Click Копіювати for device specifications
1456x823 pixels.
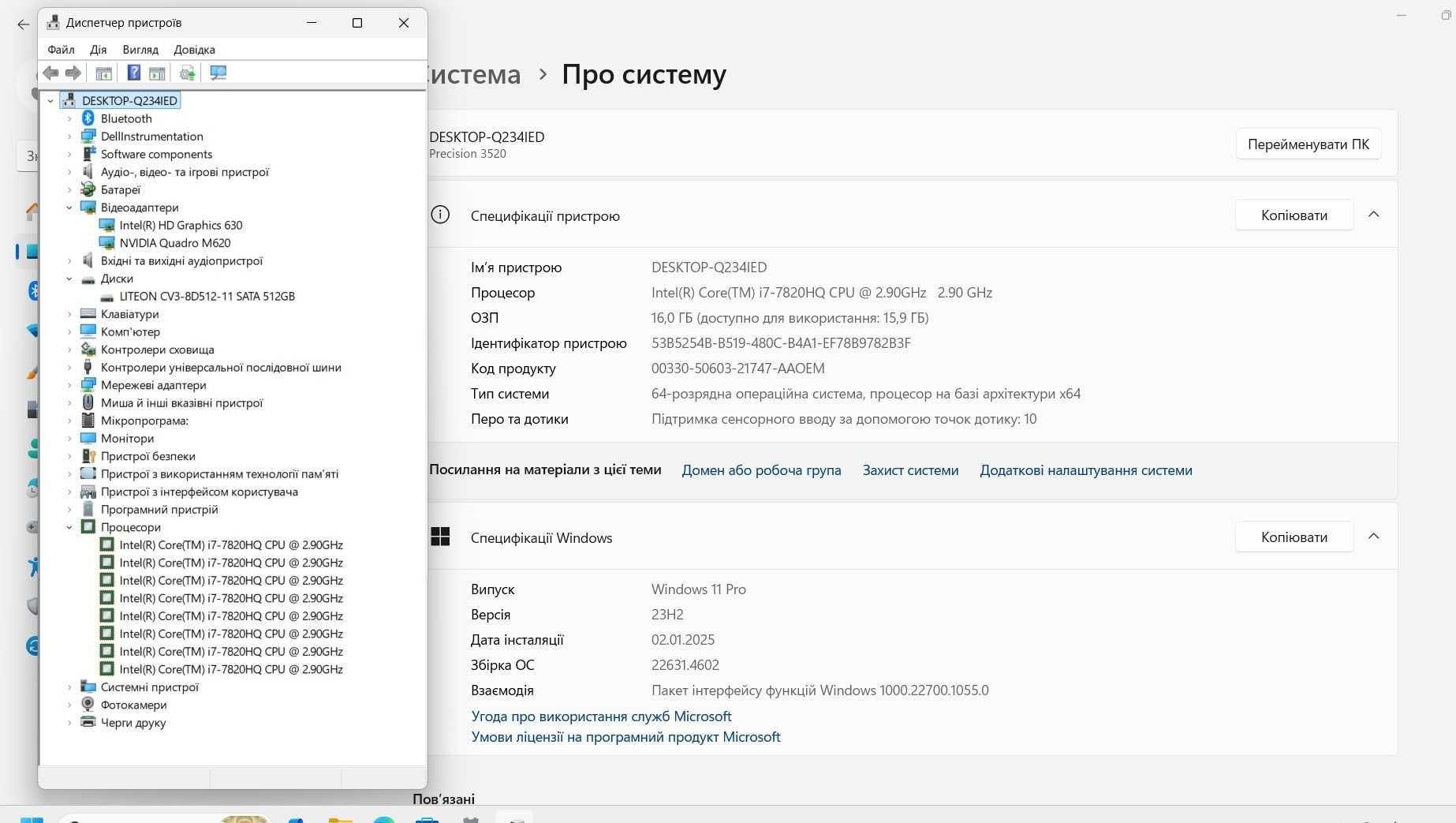[1294, 215]
